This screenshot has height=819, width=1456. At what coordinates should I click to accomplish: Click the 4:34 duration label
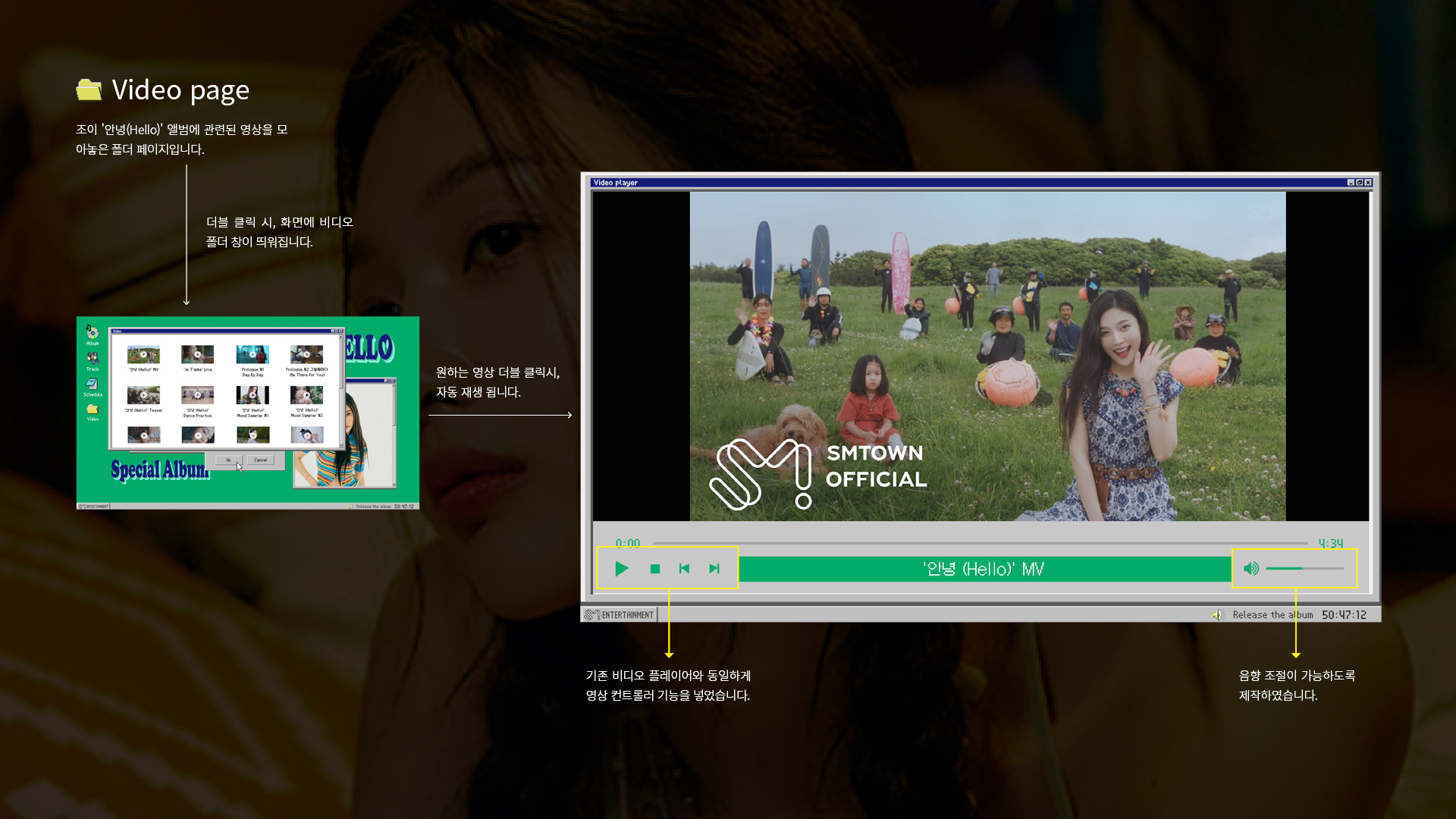[x=1330, y=543]
